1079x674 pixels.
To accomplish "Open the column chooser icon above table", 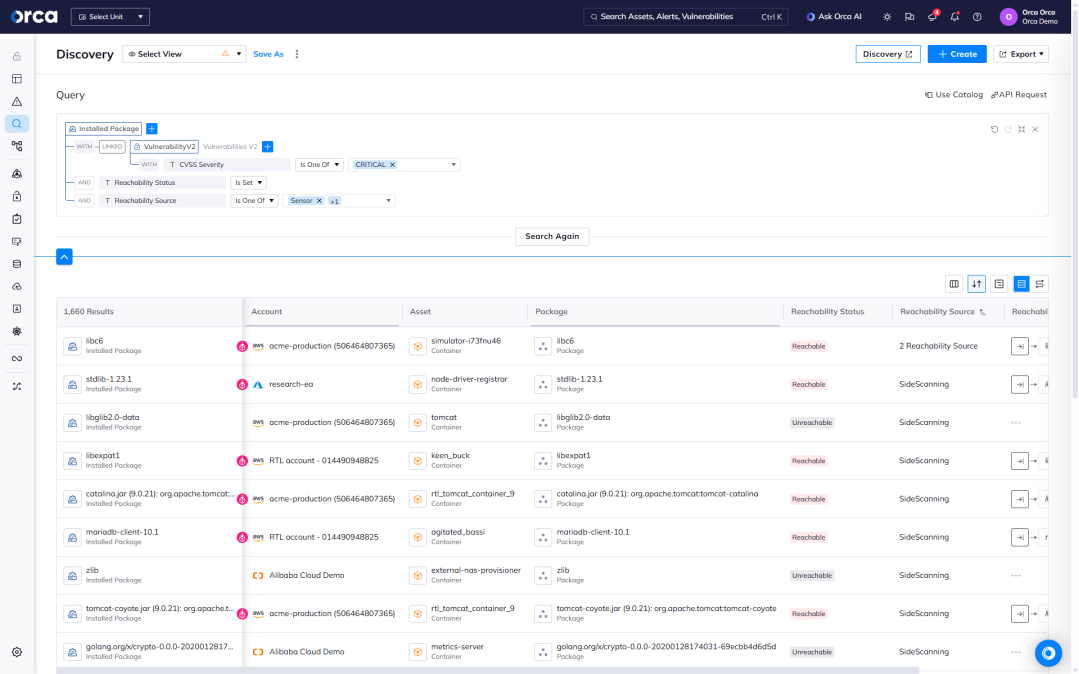I will coord(954,284).
